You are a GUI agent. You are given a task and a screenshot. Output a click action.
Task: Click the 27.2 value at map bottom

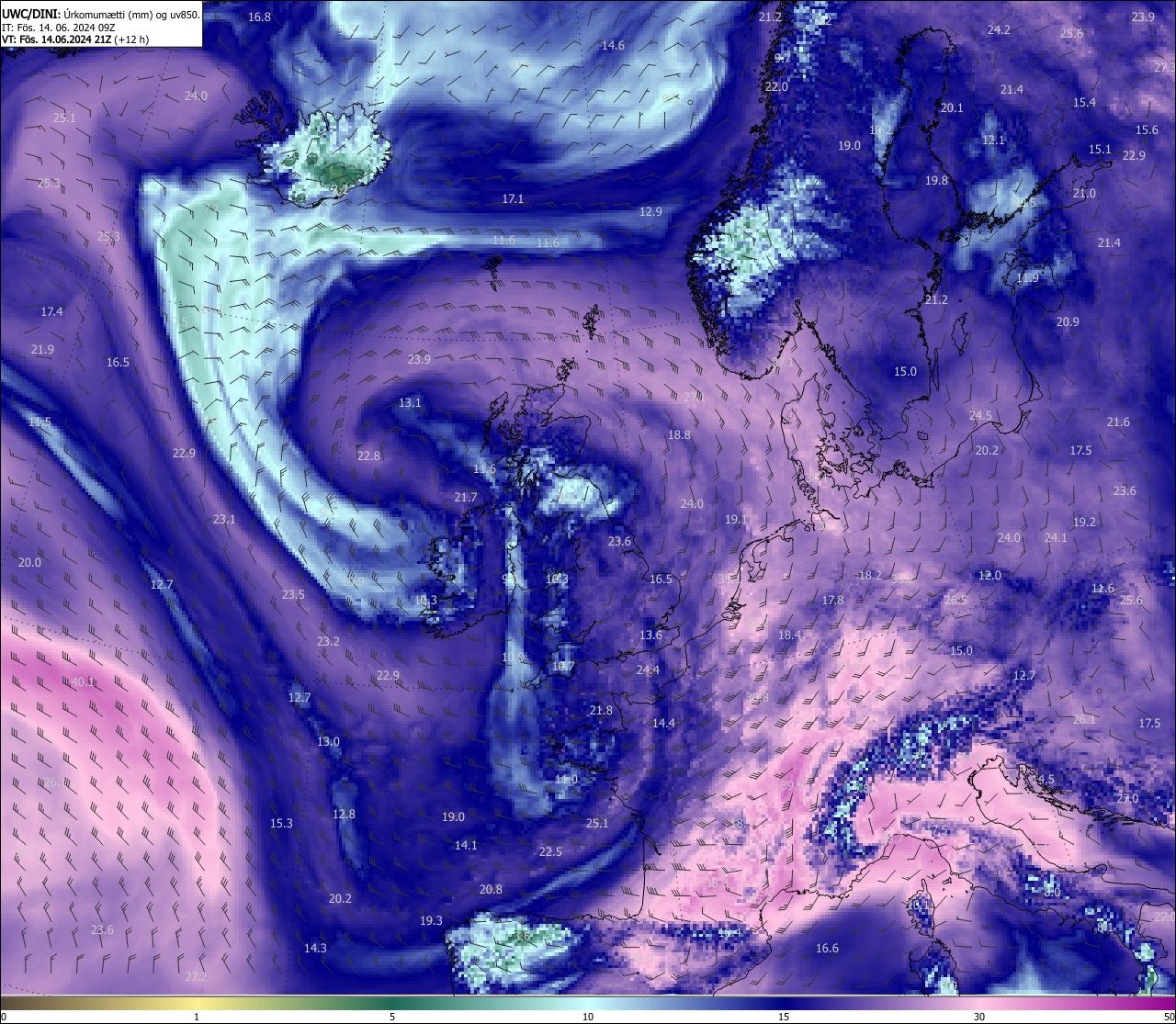(x=196, y=976)
